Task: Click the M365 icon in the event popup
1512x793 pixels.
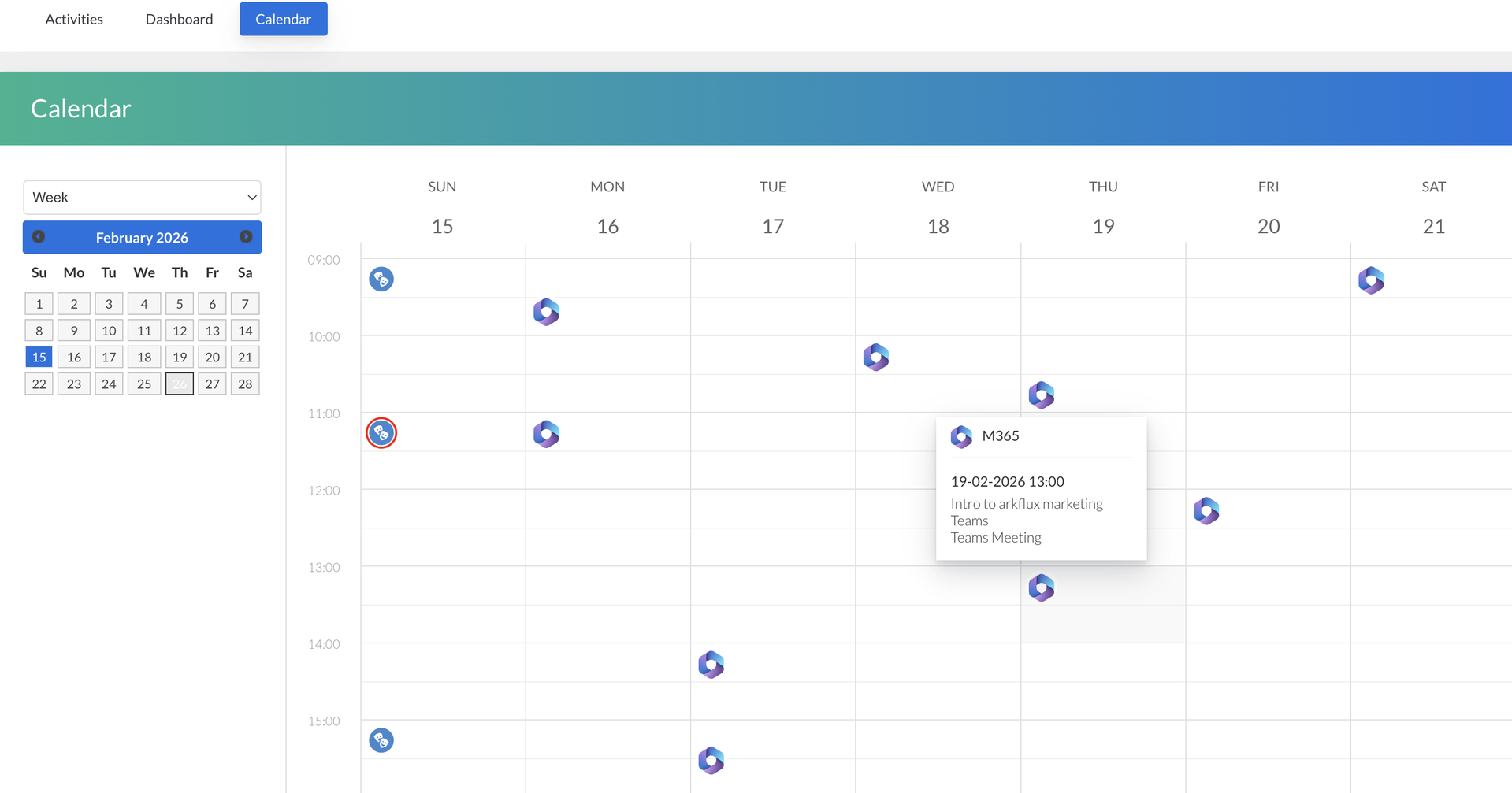Action: point(961,436)
